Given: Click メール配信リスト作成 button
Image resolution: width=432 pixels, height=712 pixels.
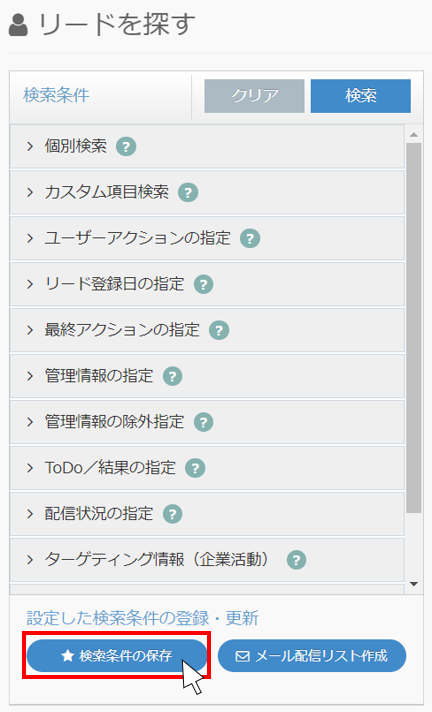Looking at the screenshot, I should click(x=312, y=656).
